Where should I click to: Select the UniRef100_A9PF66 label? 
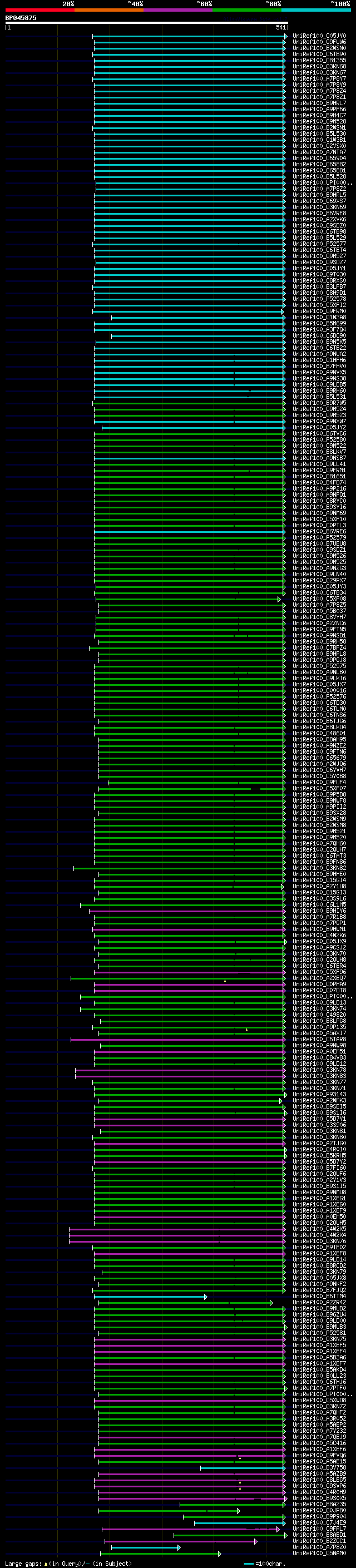tap(319, 110)
